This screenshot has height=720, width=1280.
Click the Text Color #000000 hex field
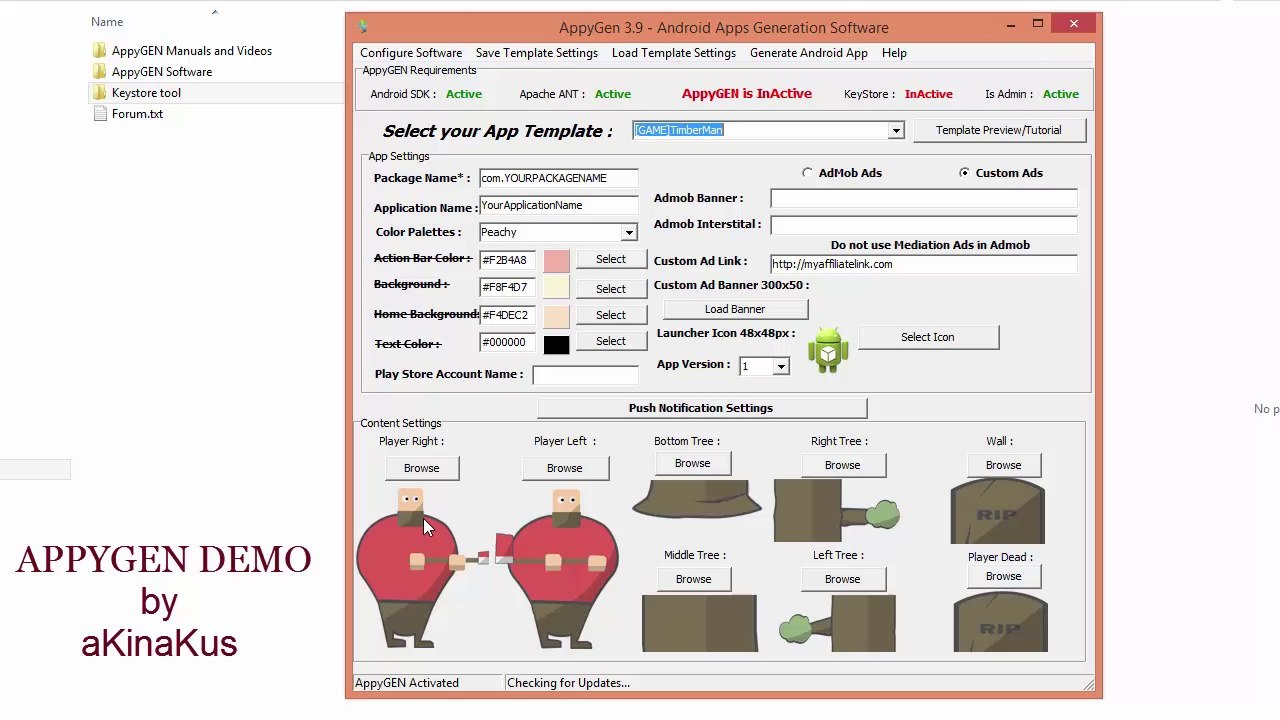coord(507,342)
